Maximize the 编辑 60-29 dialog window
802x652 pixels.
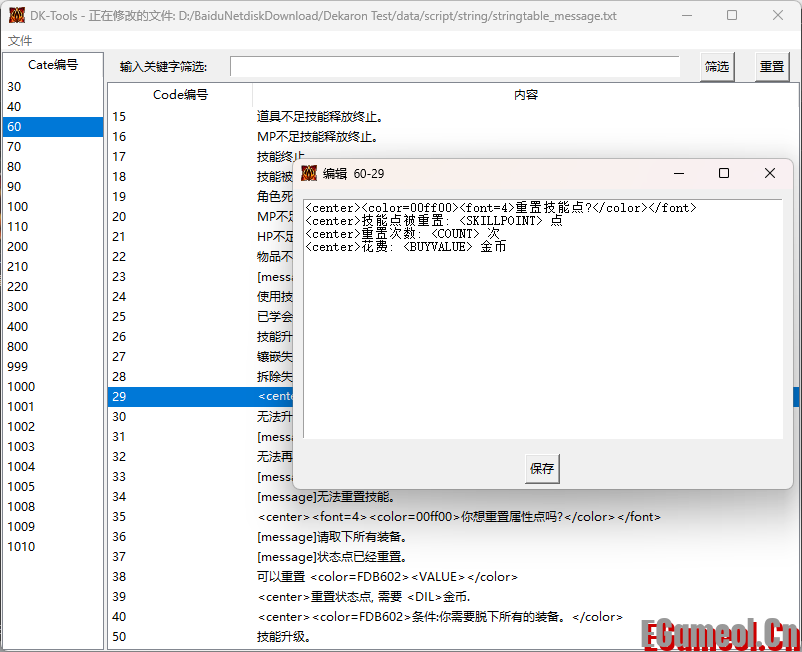tap(724, 173)
